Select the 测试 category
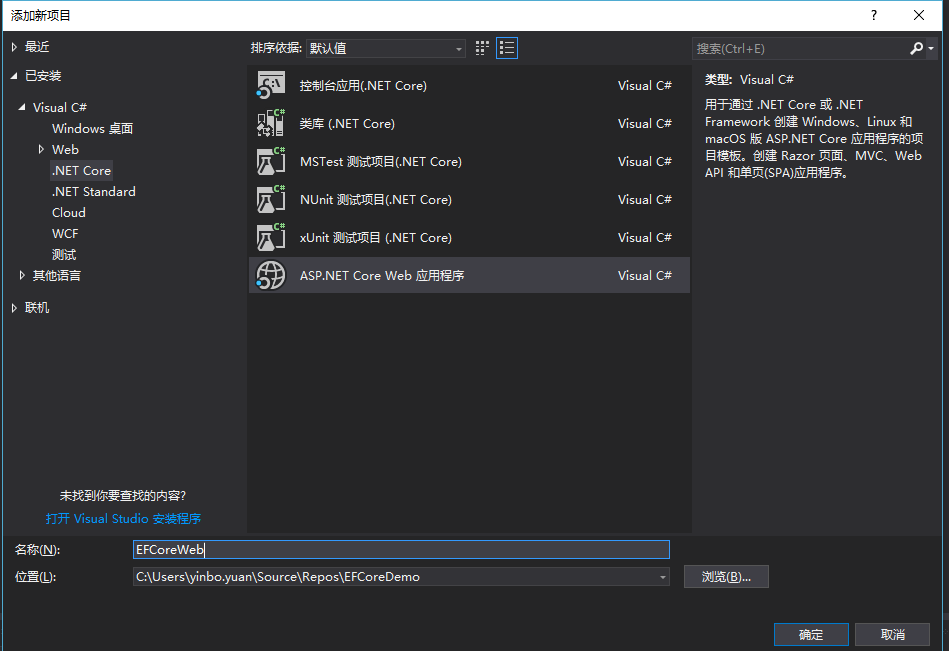The height and width of the screenshot is (651, 949). pos(64,255)
